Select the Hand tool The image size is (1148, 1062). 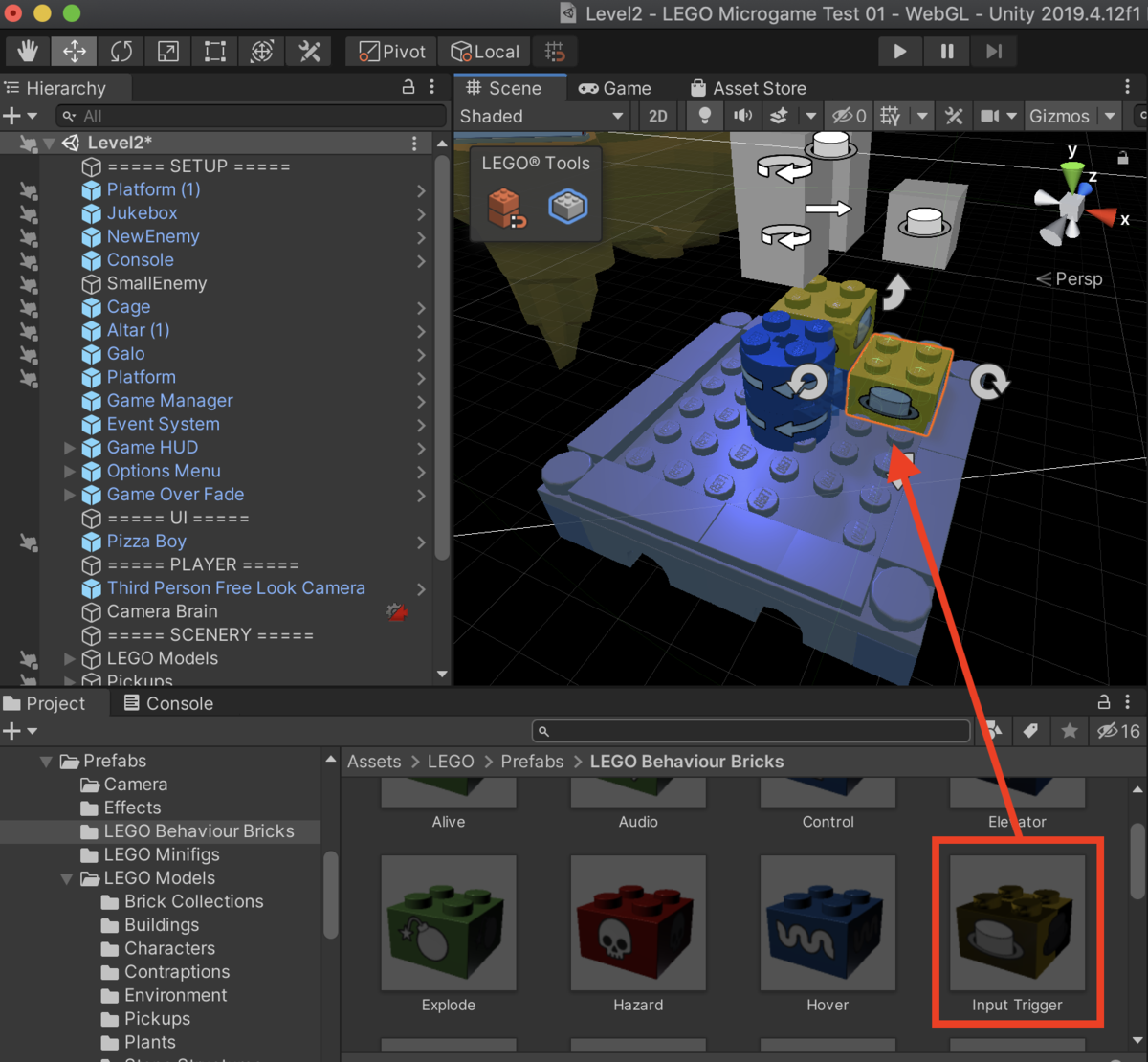[x=28, y=52]
